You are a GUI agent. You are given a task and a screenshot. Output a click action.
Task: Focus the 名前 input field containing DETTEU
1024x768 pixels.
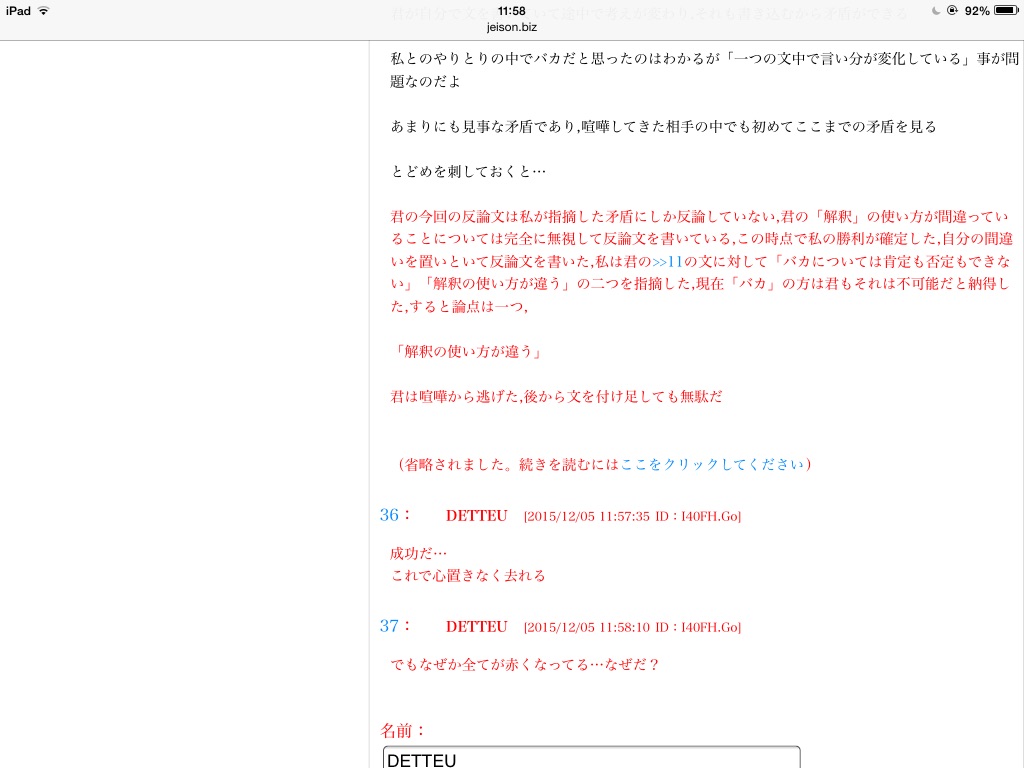[591, 759]
